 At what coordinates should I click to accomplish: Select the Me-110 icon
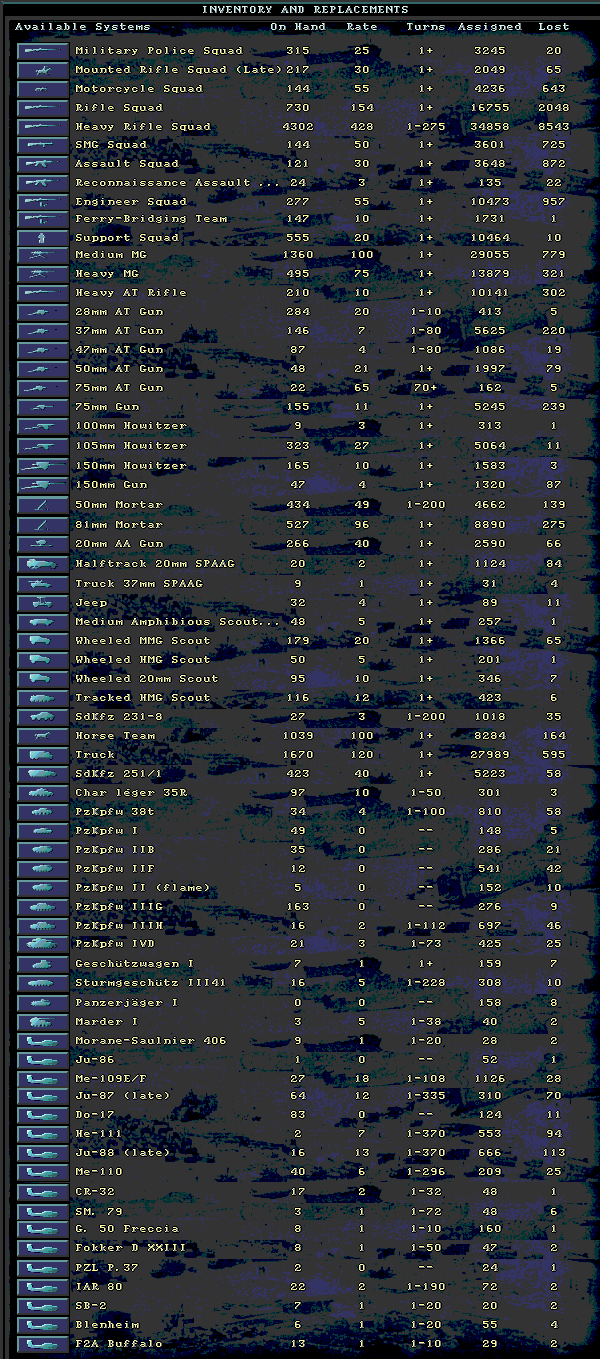click(42, 1172)
